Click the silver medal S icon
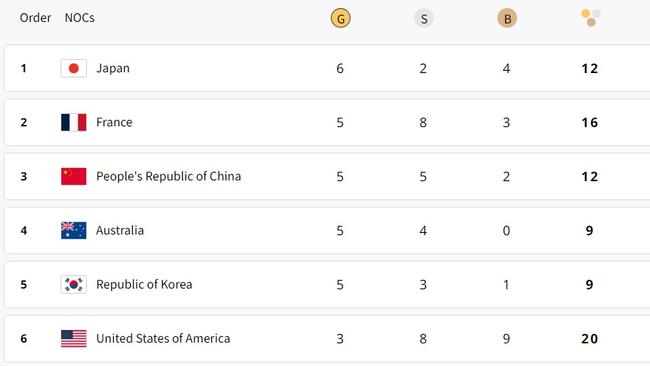Viewport: 650px width, 366px height. 424,19
